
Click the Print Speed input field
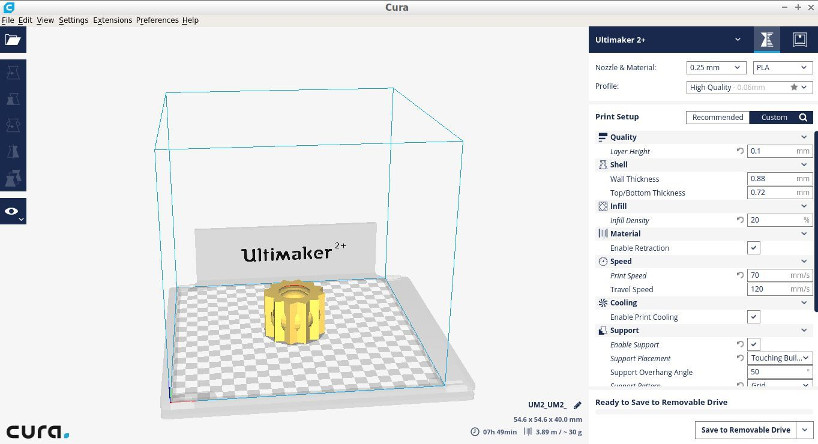click(779, 275)
